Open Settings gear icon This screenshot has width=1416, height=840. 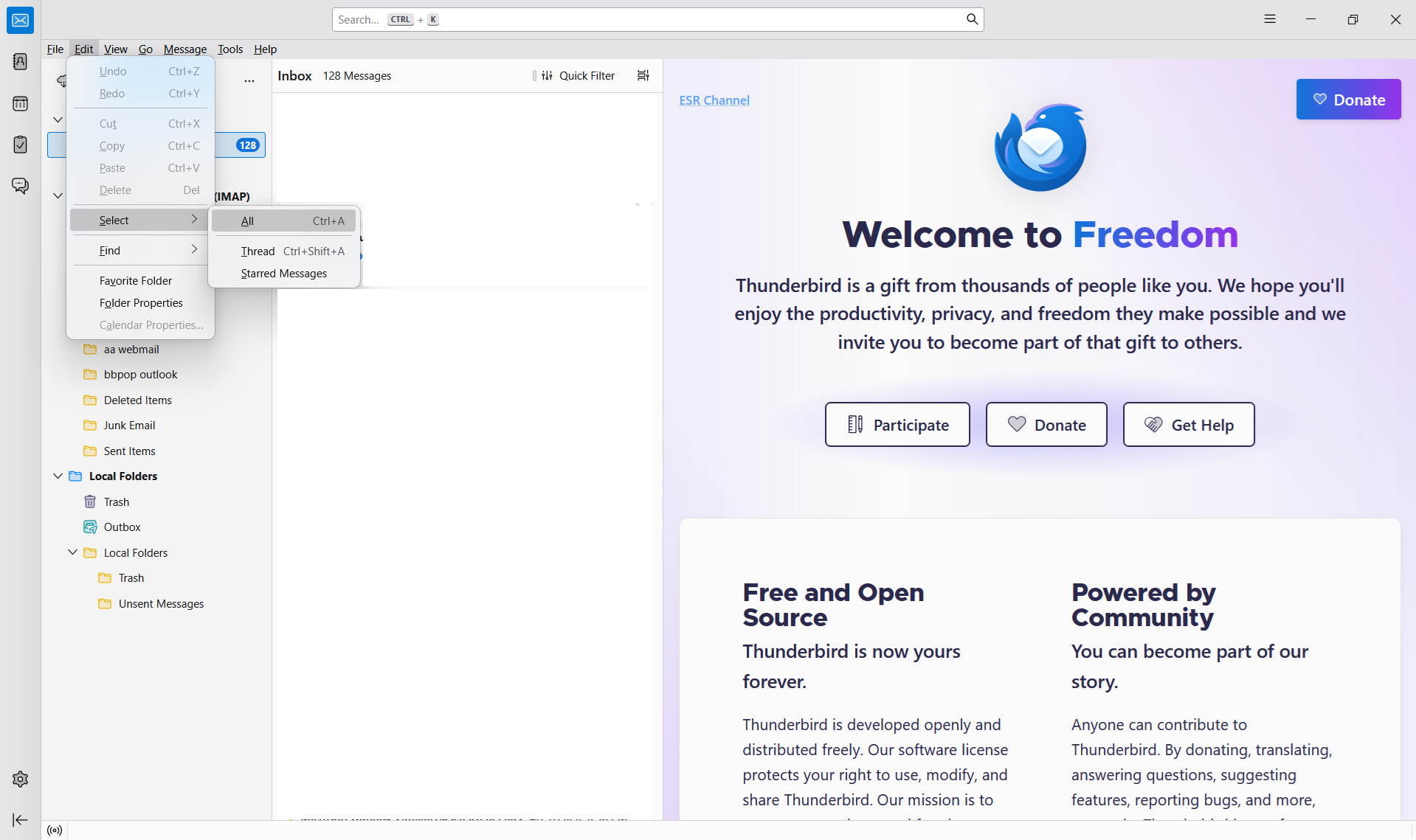pyautogui.click(x=20, y=780)
